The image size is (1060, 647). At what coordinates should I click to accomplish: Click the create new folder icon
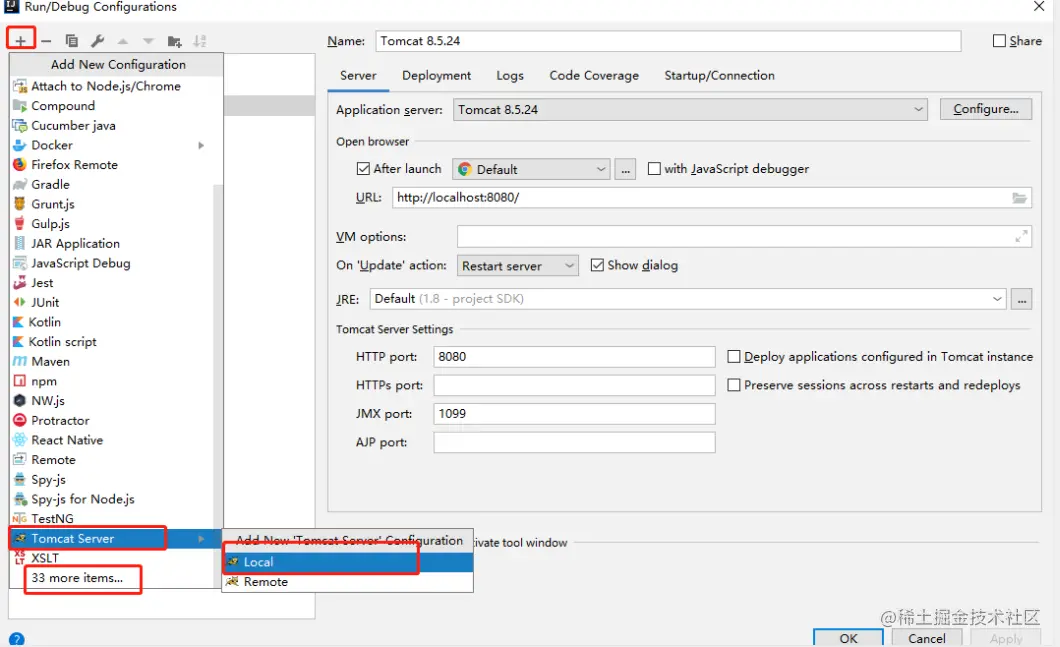tap(174, 41)
